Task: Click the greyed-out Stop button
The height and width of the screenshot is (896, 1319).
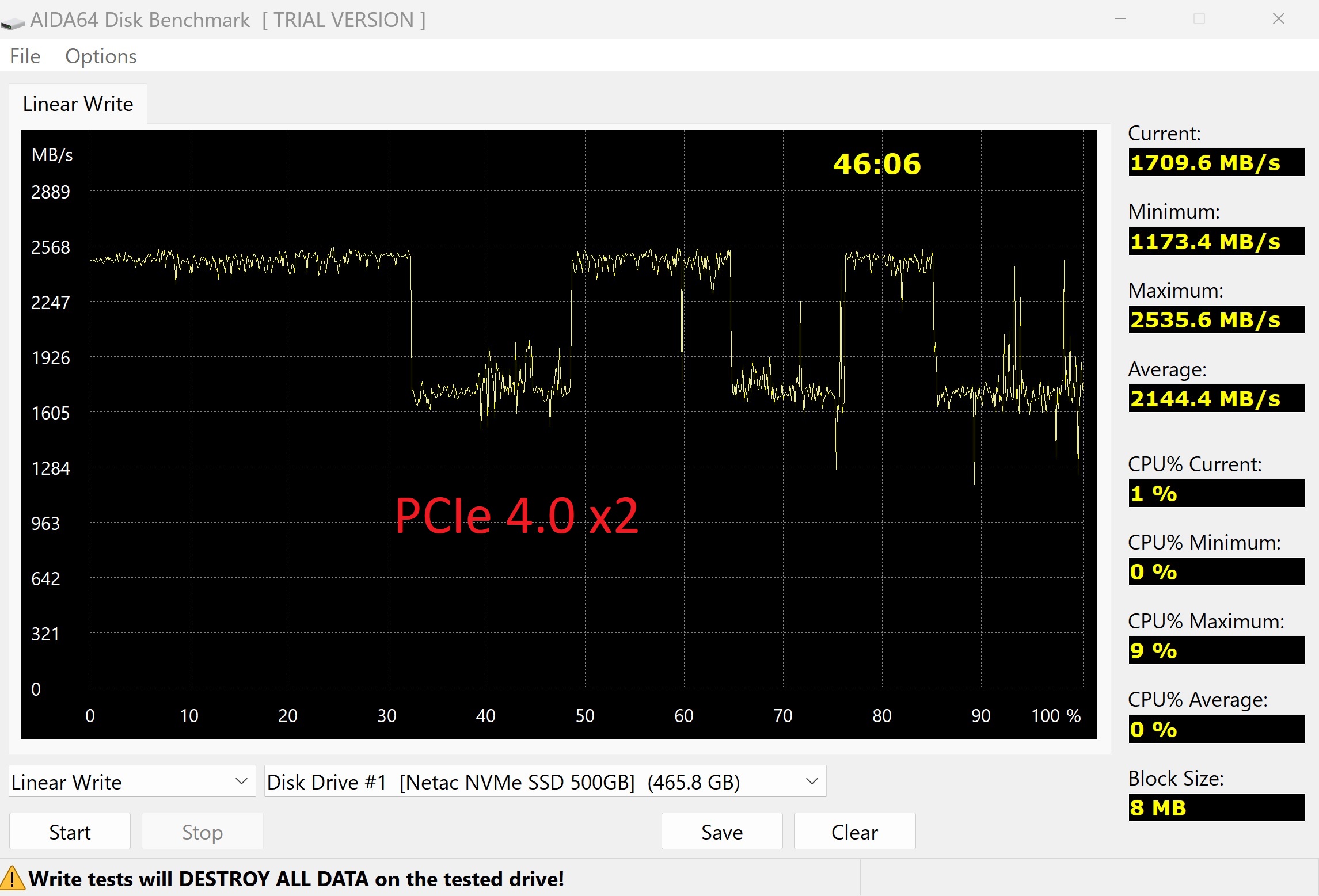Action: click(x=202, y=832)
